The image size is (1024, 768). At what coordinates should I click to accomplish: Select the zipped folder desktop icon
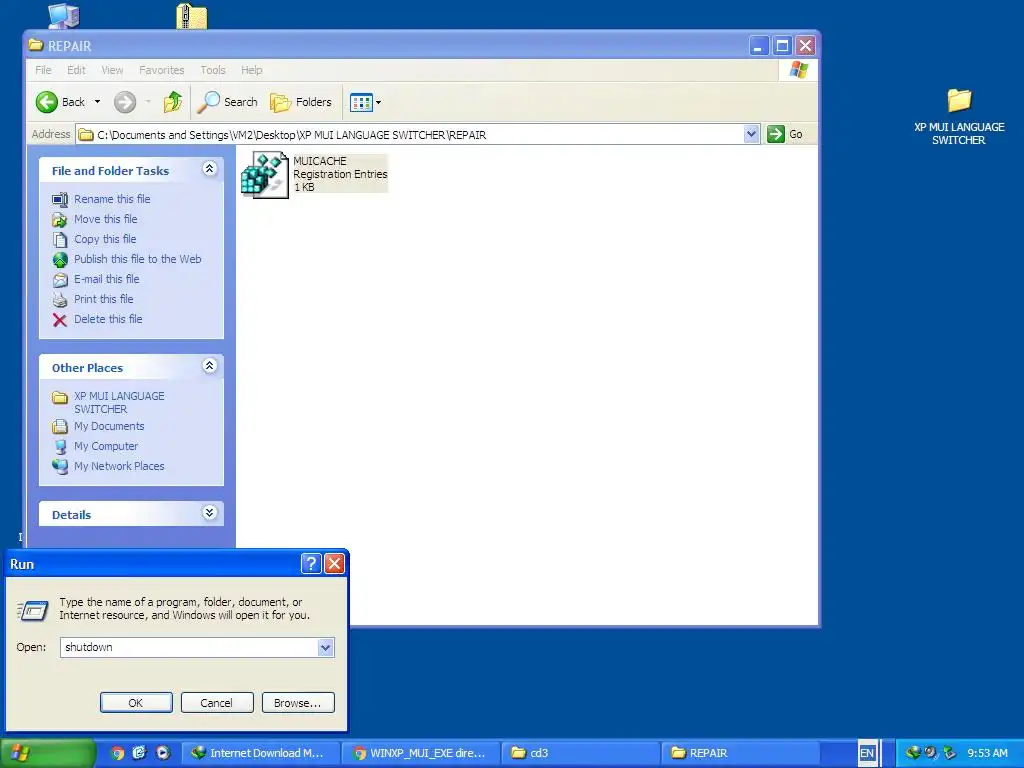[191, 16]
